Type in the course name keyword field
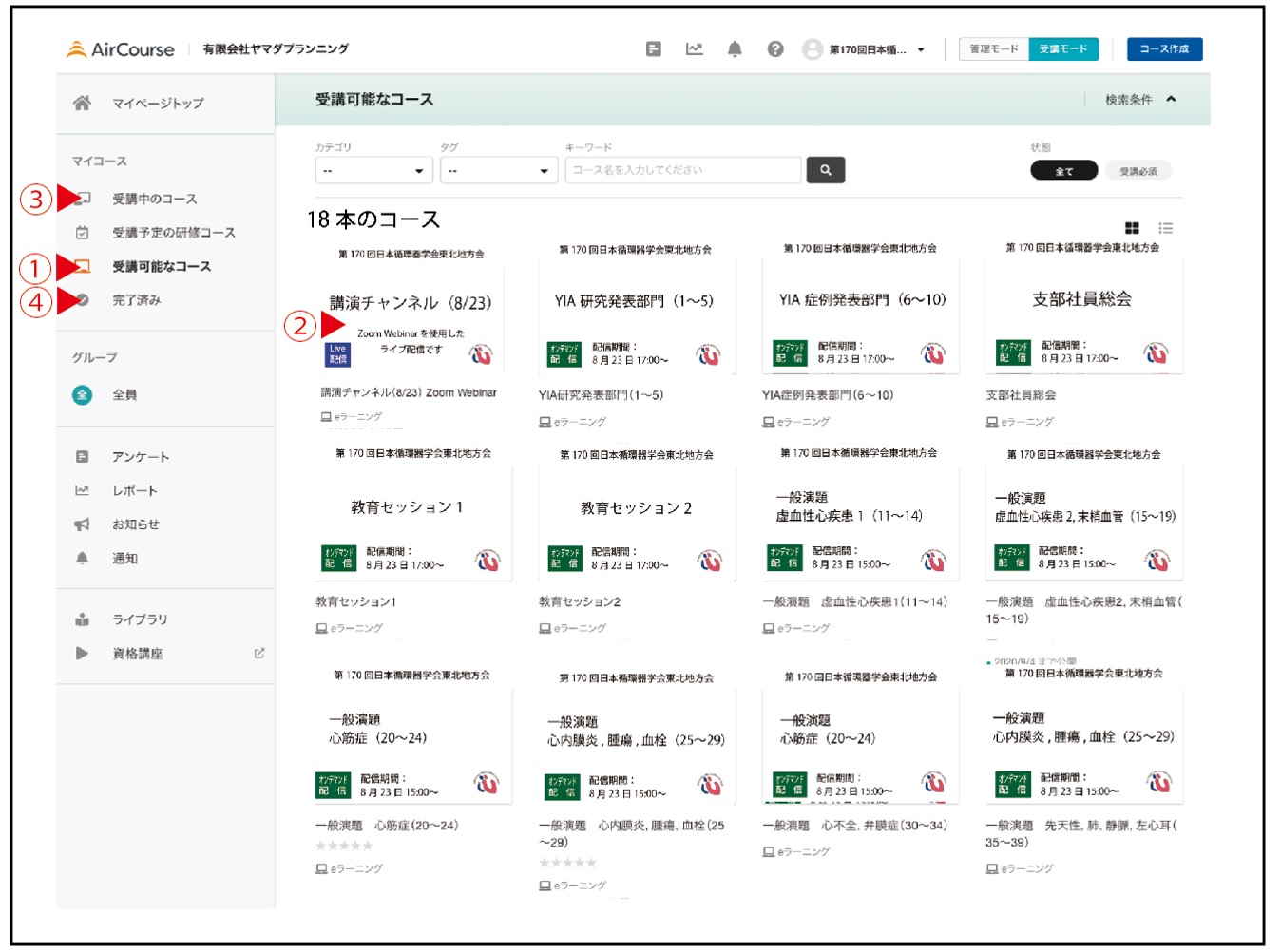 click(x=682, y=170)
